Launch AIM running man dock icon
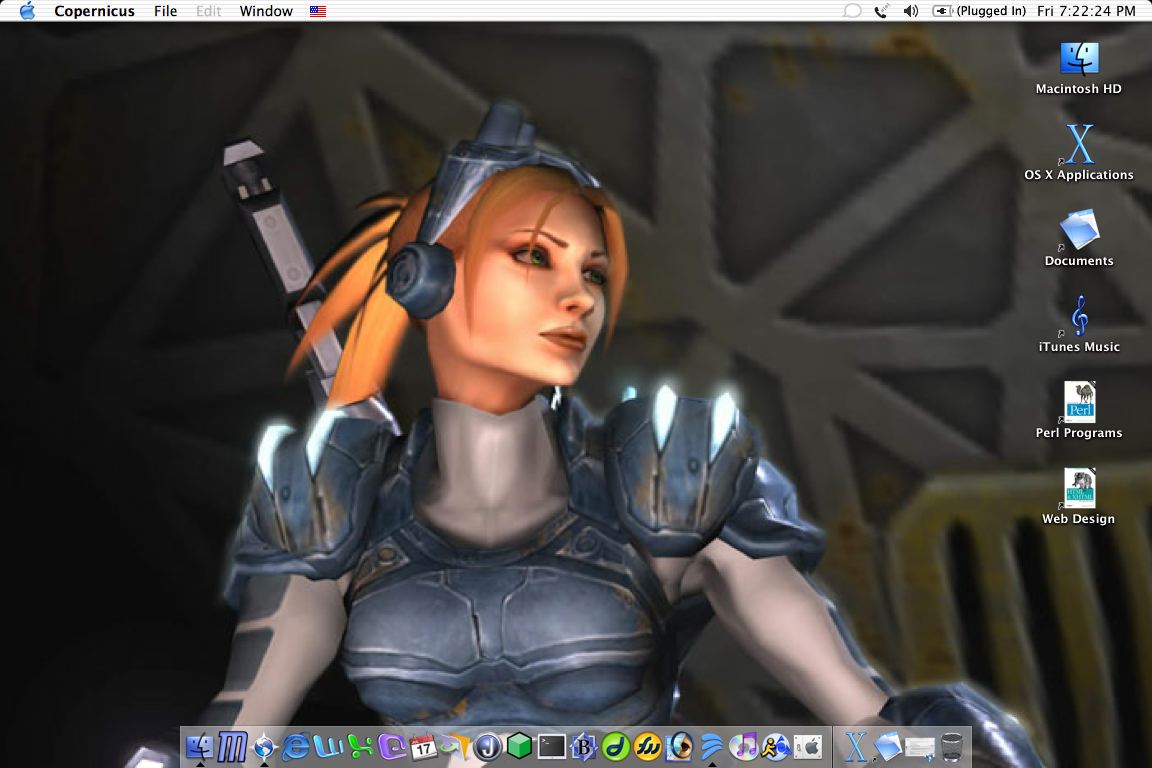 [x=775, y=747]
